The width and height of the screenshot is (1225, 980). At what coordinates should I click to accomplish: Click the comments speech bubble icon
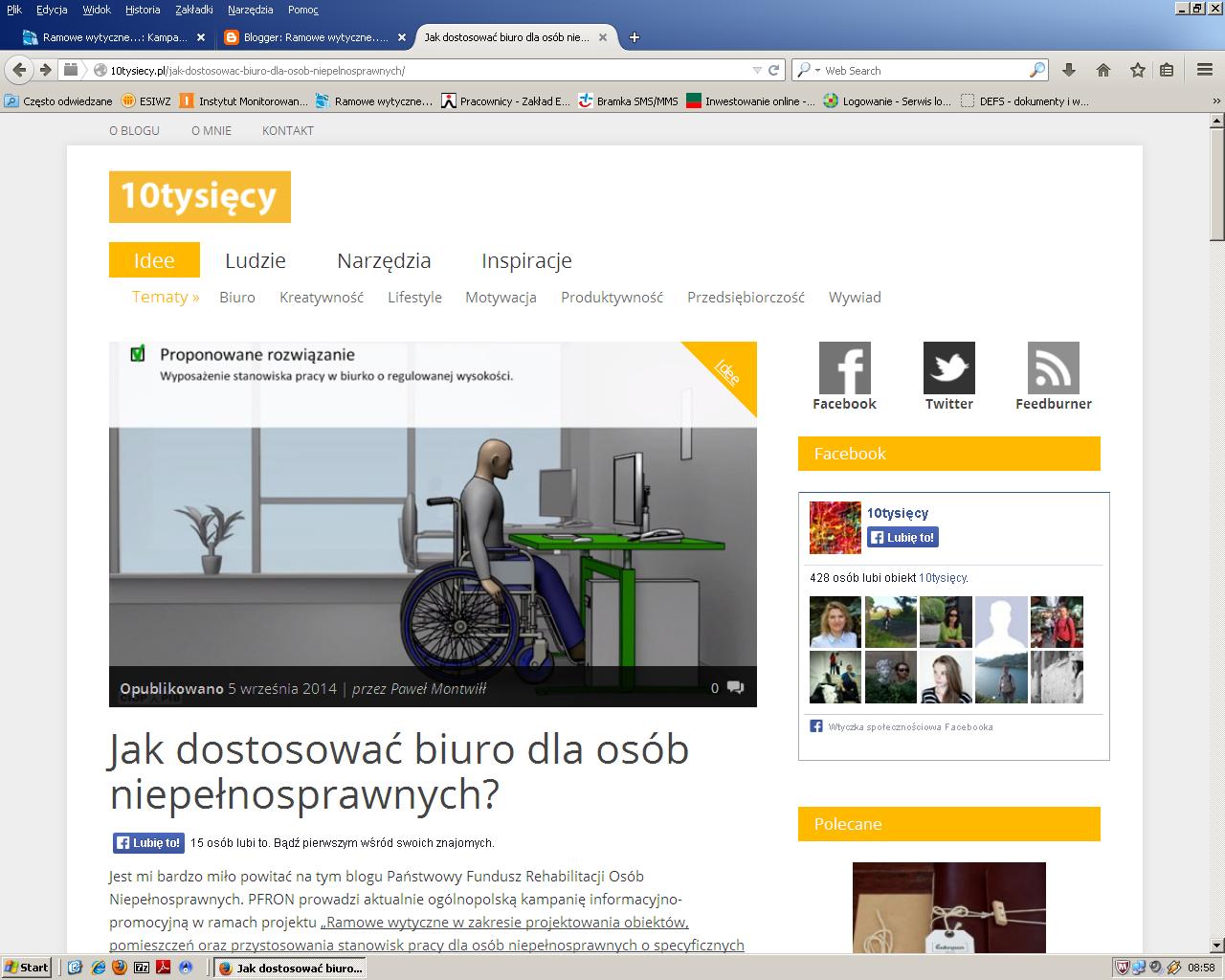735,687
